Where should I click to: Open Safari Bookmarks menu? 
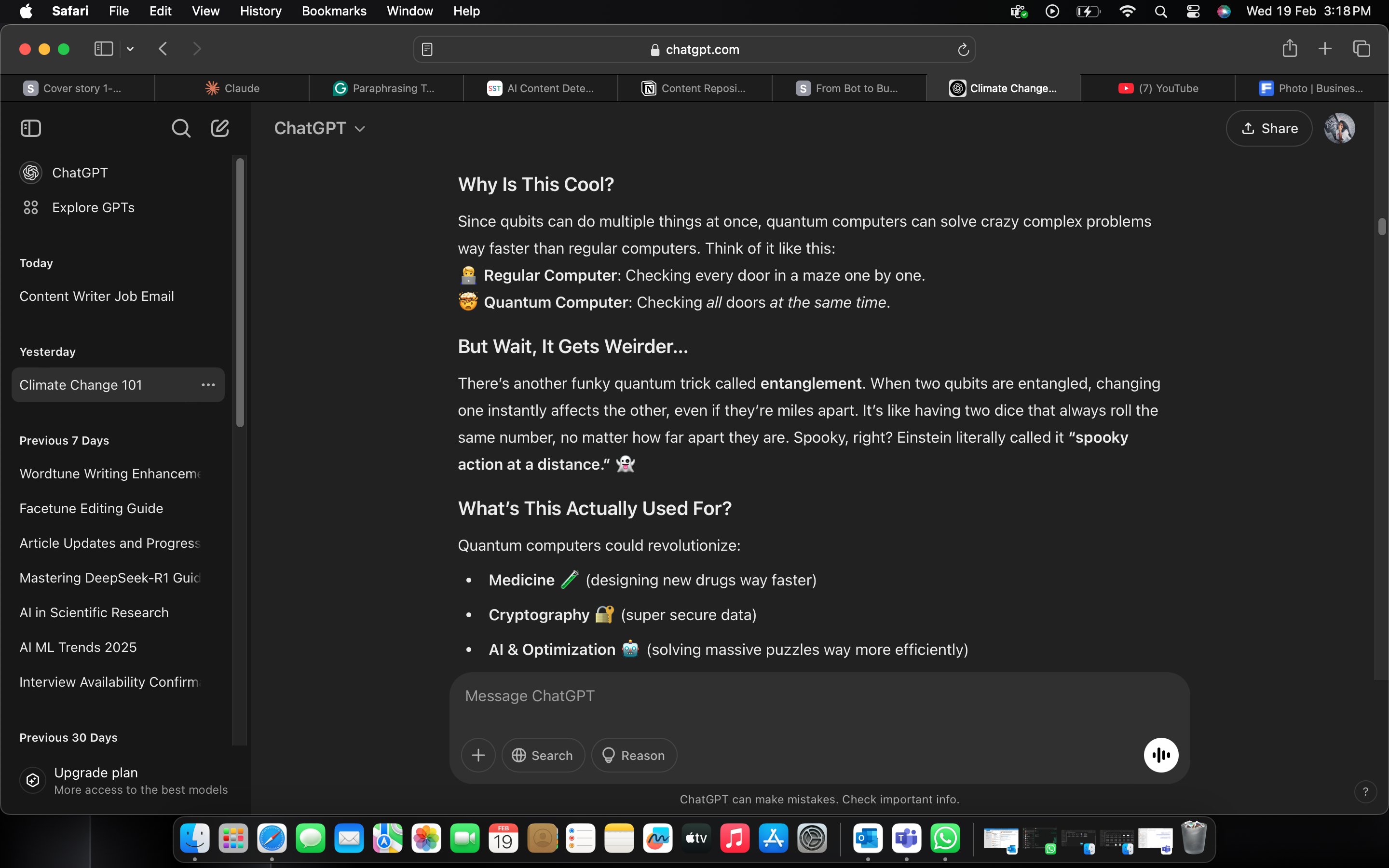click(334, 11)
